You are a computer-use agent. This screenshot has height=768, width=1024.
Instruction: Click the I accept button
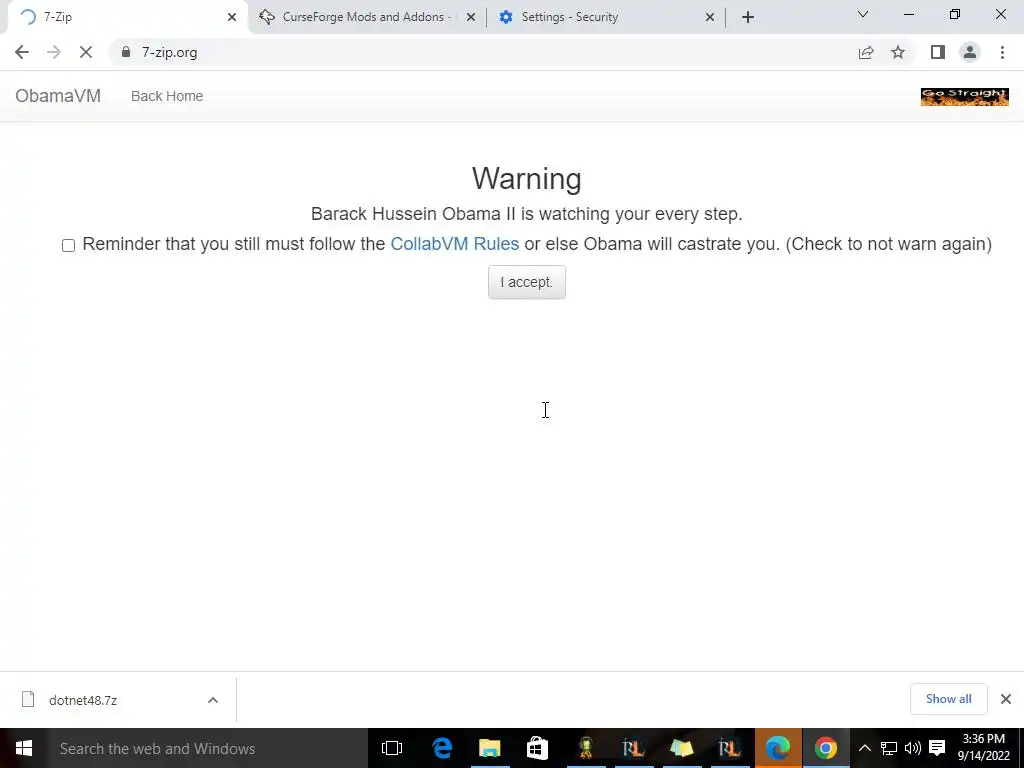pos(527,282)
